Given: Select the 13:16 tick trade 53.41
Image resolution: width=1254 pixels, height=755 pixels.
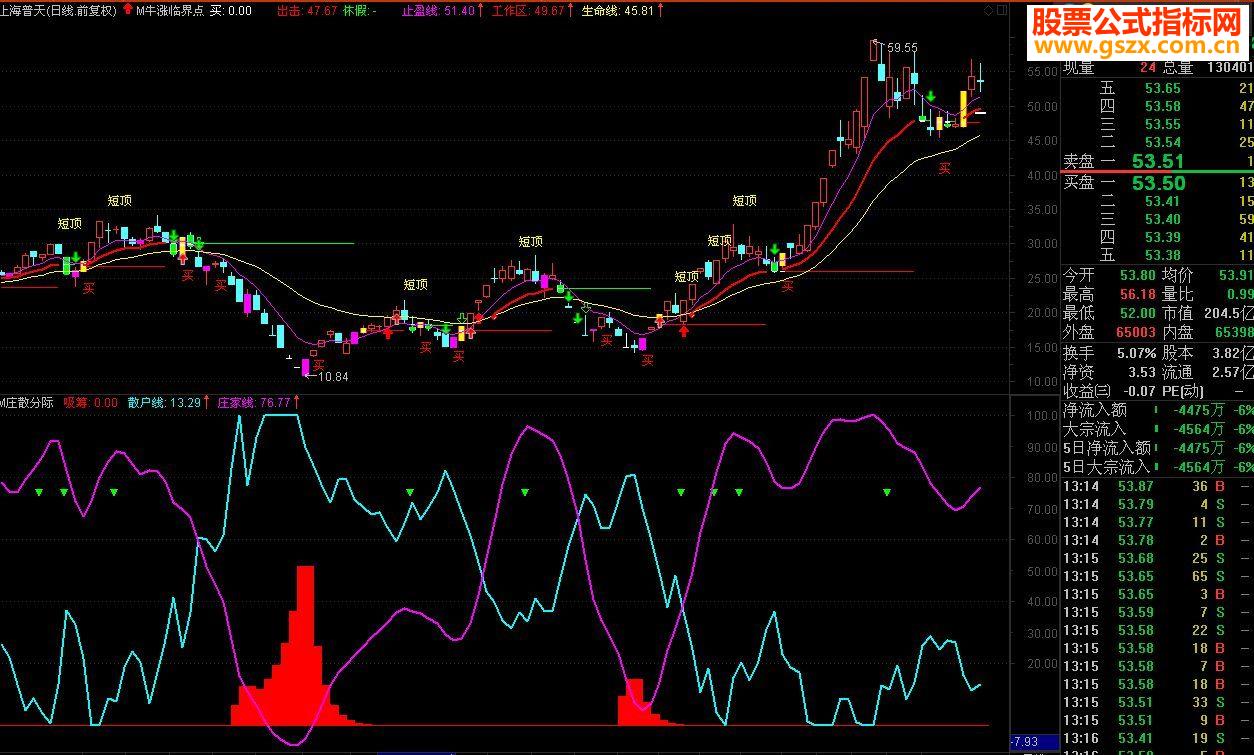Looking at the screenshot, I should click(1158, 738).
